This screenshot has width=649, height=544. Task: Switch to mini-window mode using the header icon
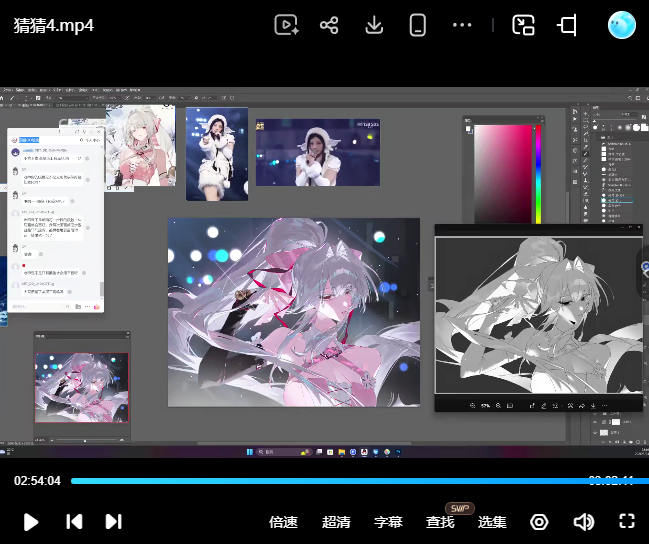(523, 25)
